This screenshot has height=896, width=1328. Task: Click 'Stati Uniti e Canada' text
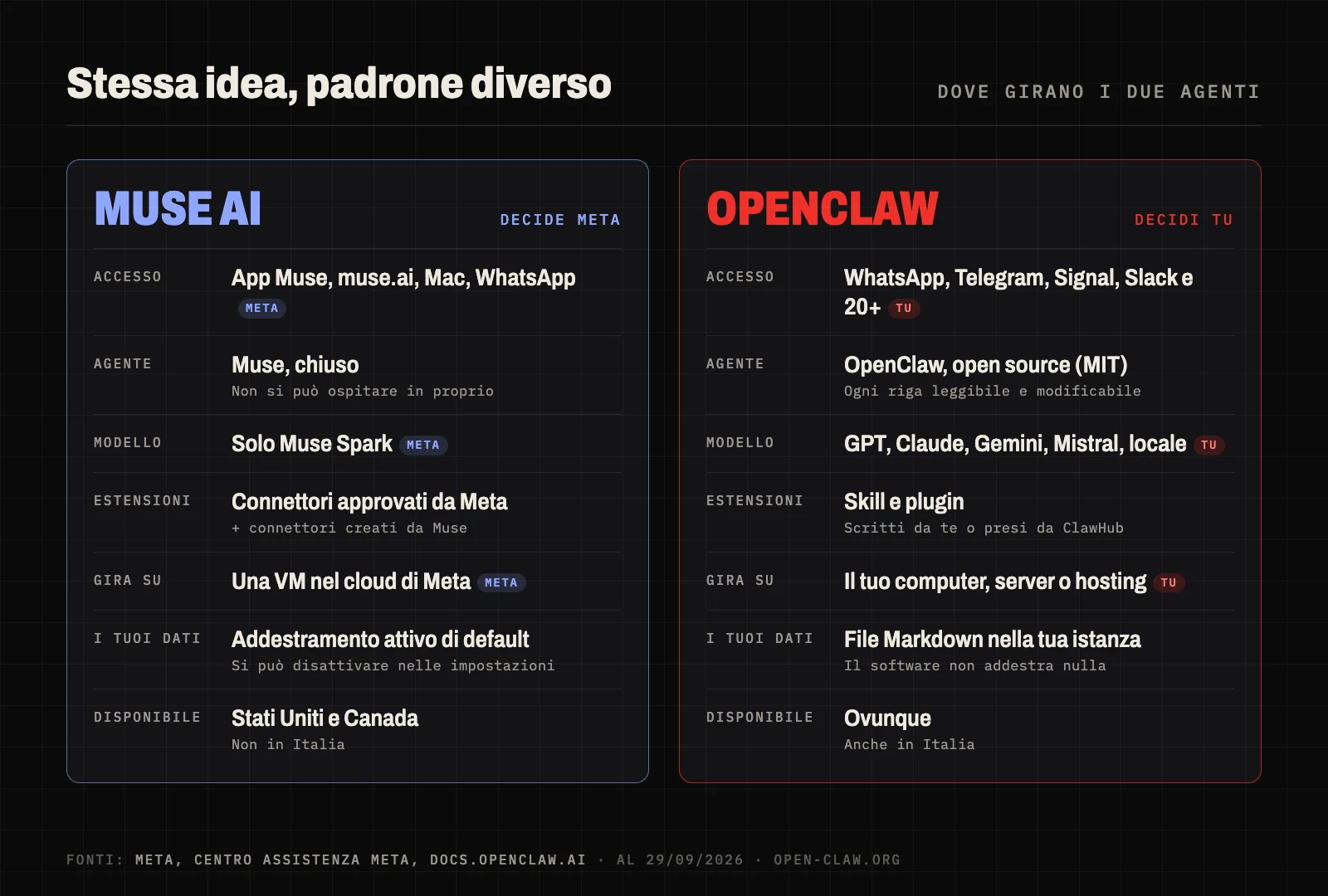click(325, 718)
